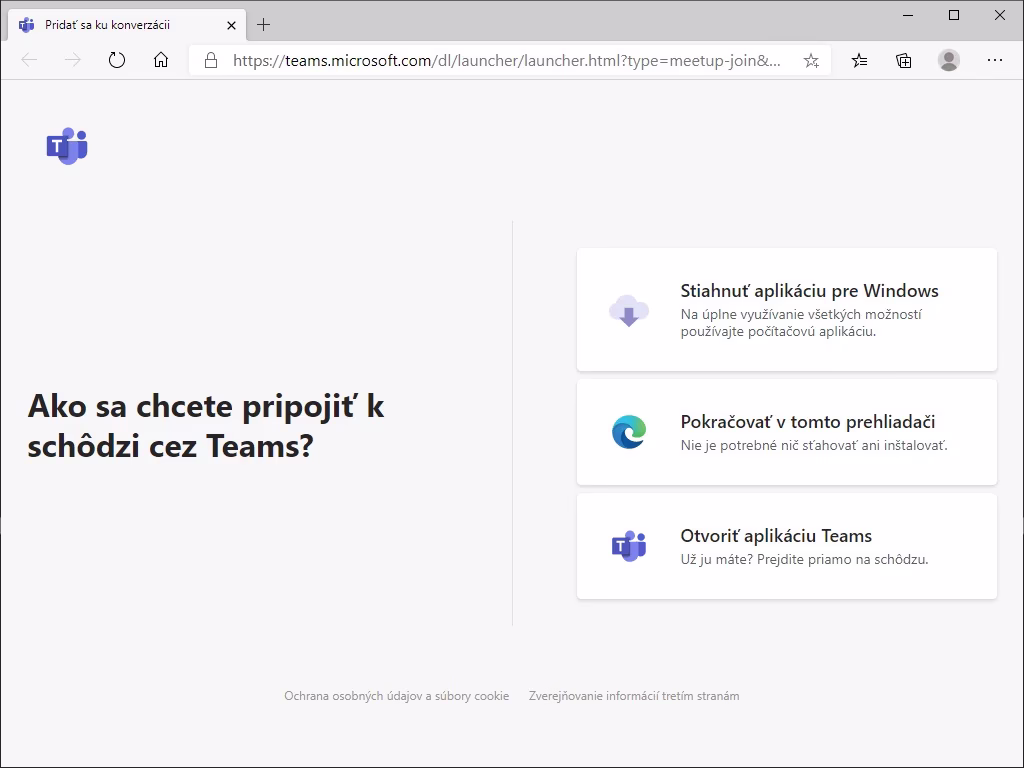Click the browser Forward arrow

pos(72,61)
